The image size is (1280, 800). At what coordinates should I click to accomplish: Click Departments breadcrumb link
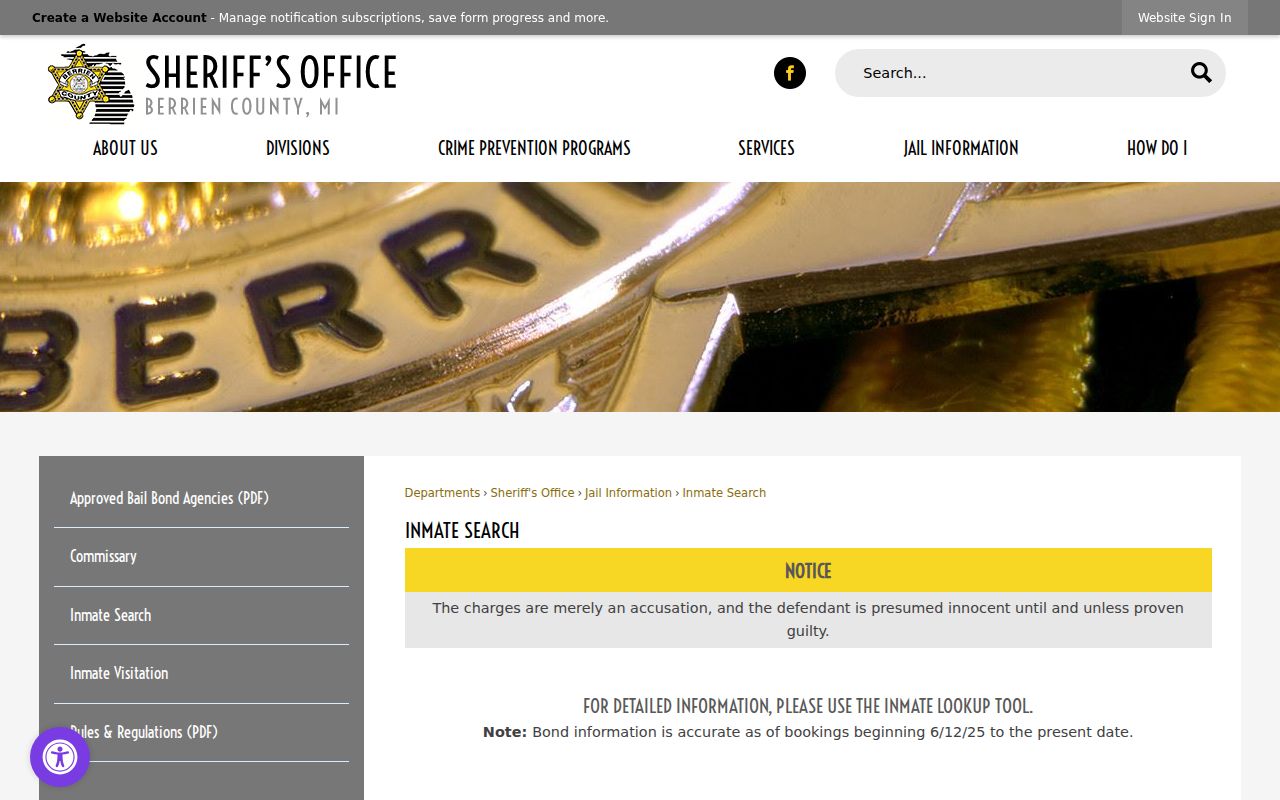(x=442, y=493)
